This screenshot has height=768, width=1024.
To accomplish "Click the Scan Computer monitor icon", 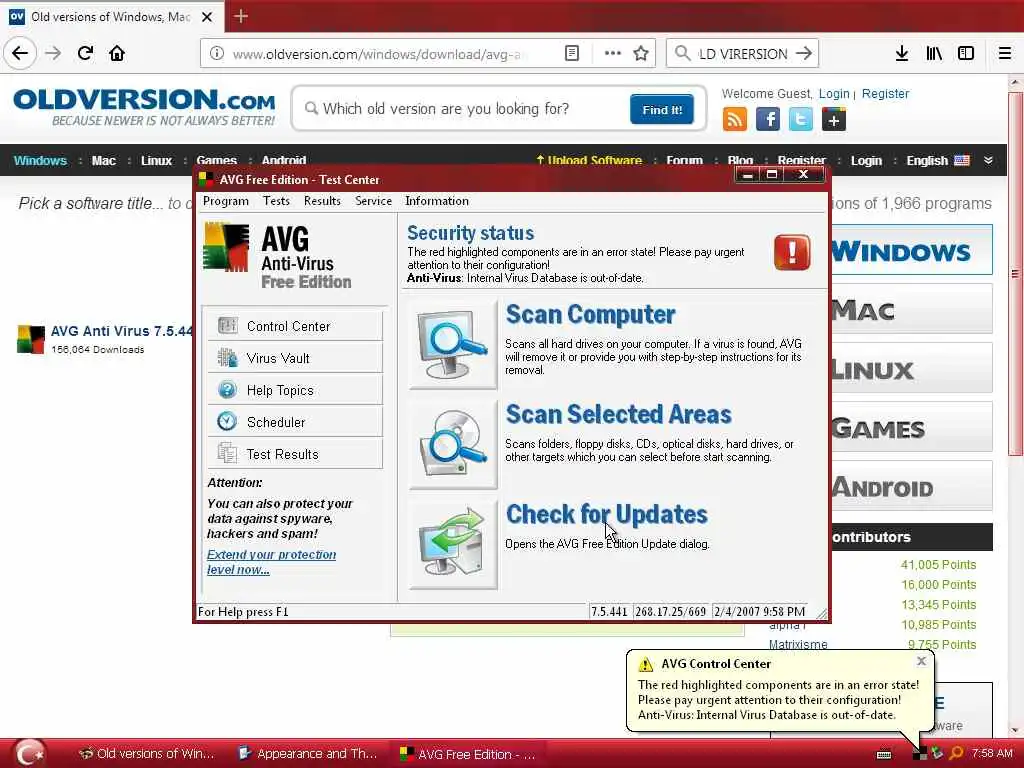I will tap(453, 344).
